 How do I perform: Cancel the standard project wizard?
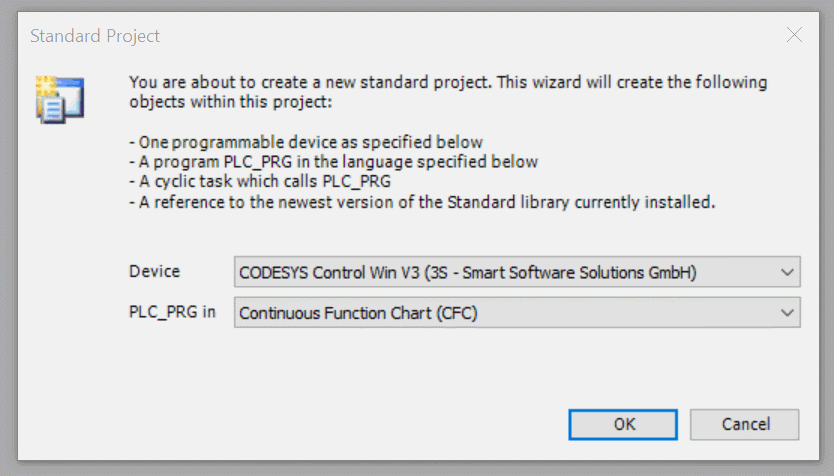[x=745, y=424]
